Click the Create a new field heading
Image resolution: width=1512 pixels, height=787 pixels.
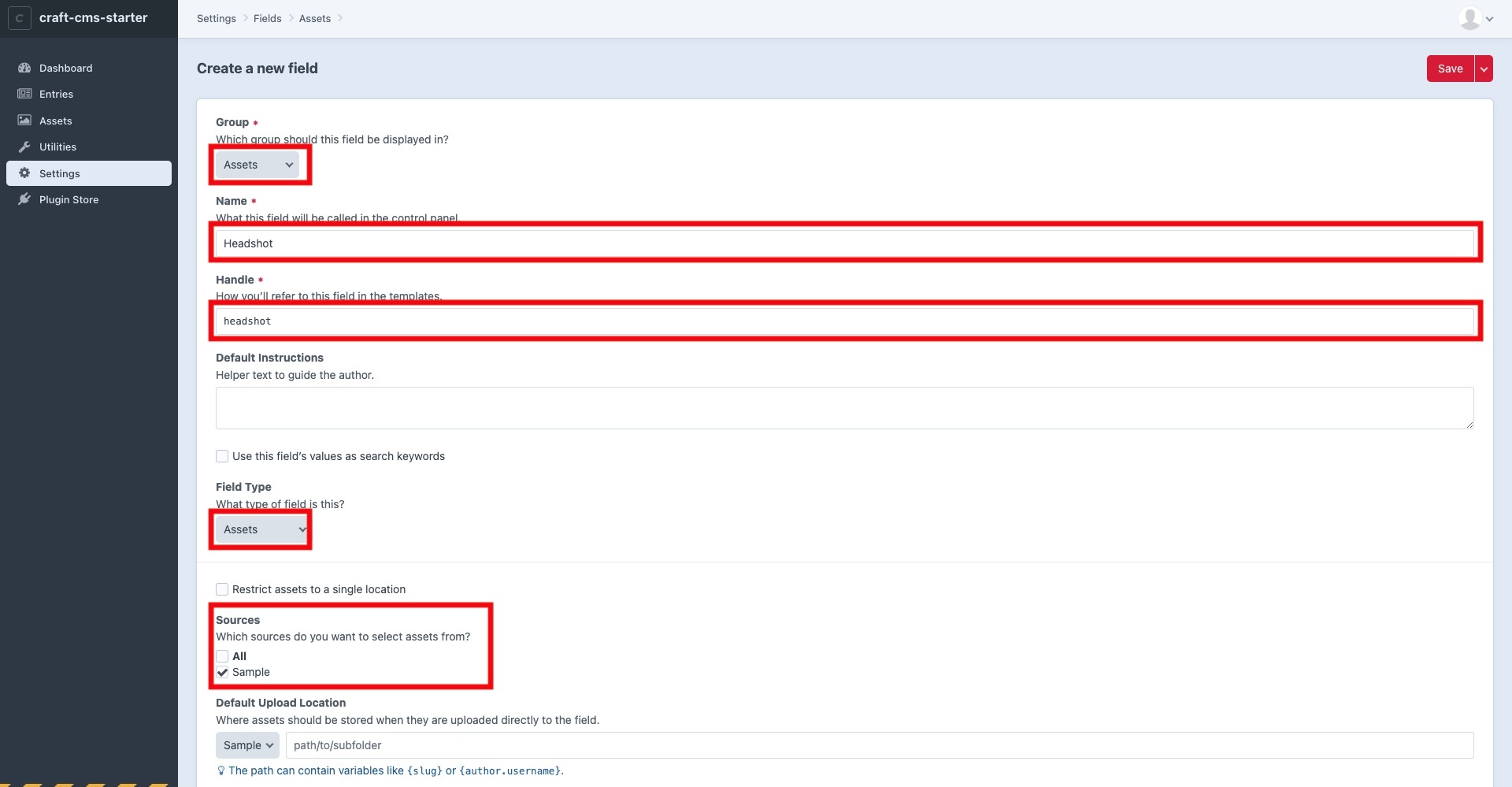pos(258,69)
